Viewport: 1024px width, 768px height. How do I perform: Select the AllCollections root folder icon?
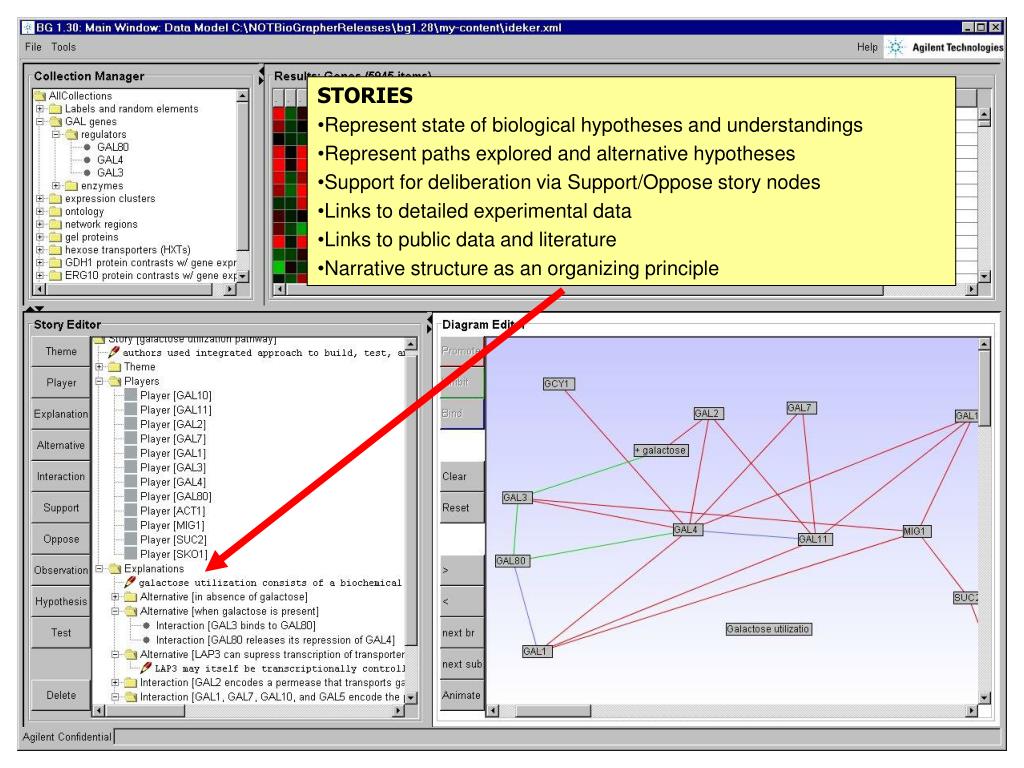coord(40,96)
